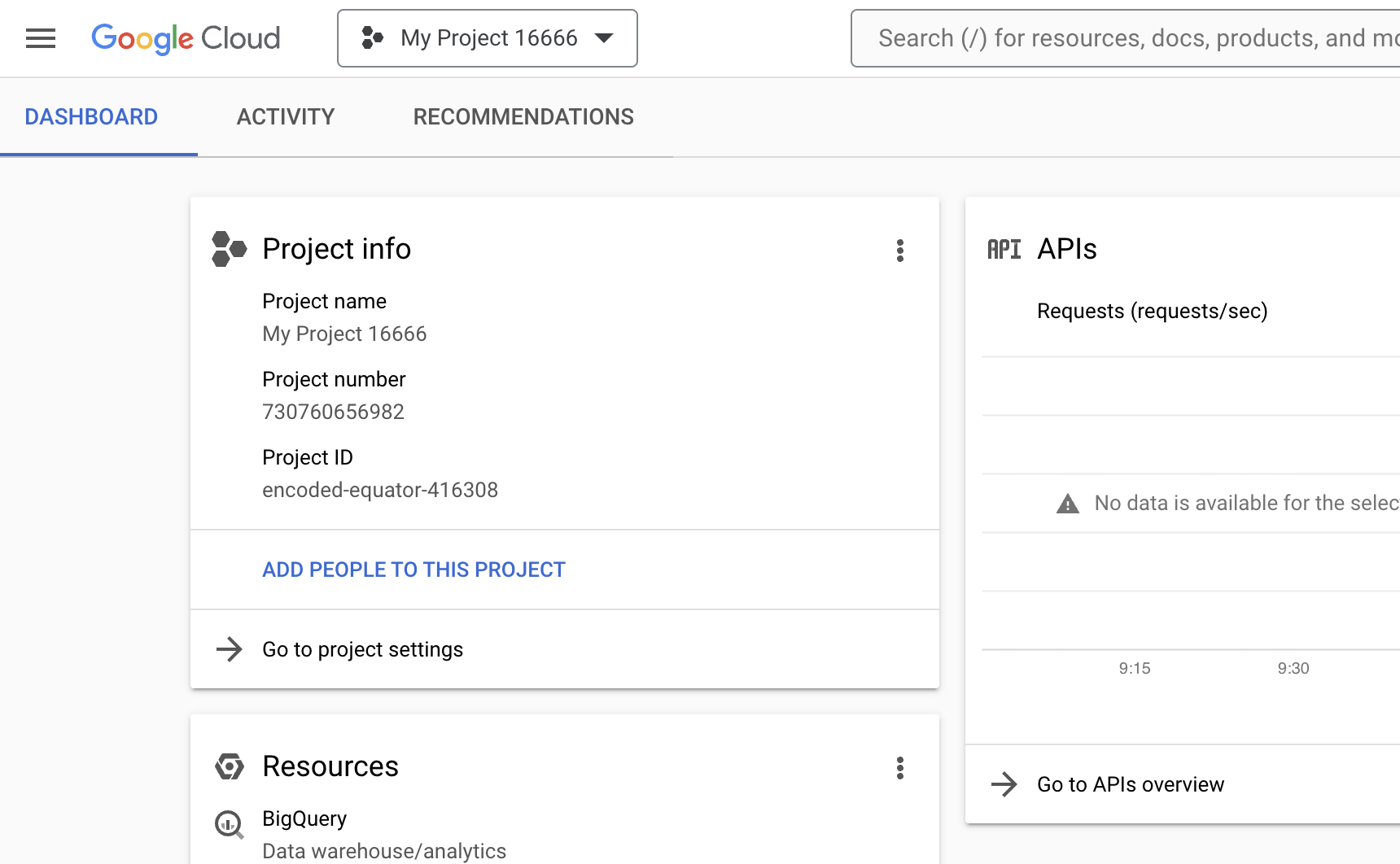Click Data warehouse/analytics description
The width and height of the screenshot is (1400, 864).
384,851
